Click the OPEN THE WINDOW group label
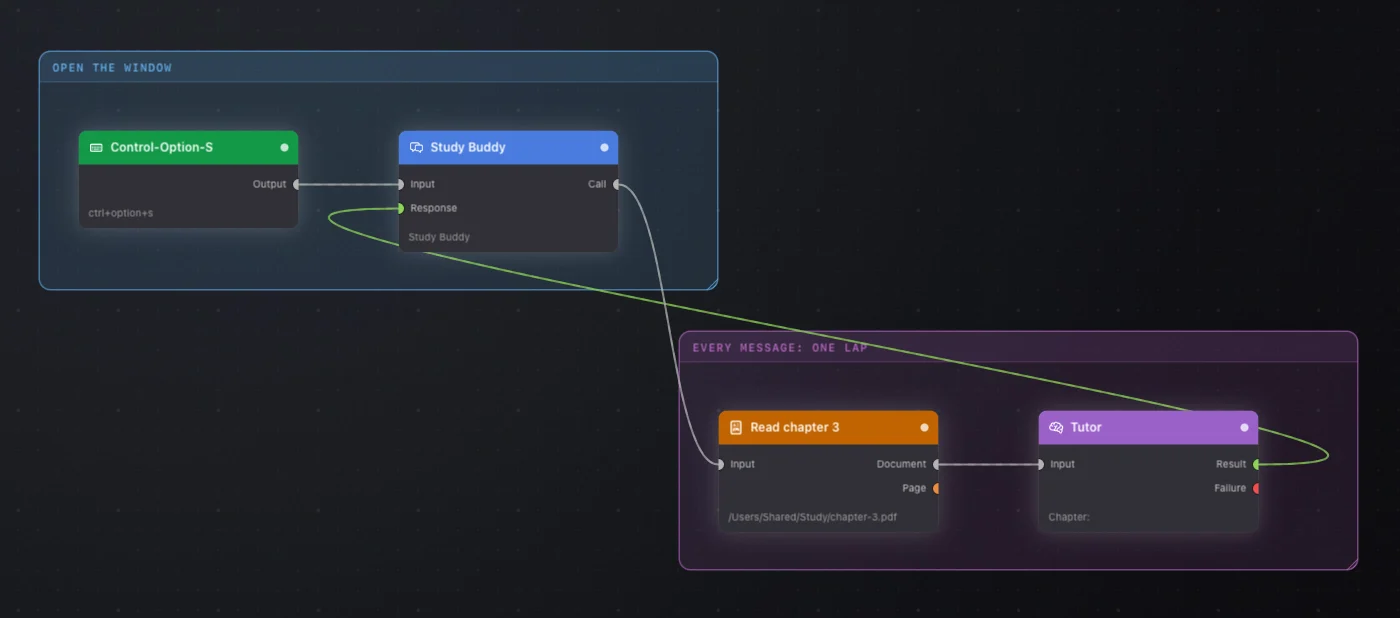This screenshot has width=1400, height=618. coord(112,68)
